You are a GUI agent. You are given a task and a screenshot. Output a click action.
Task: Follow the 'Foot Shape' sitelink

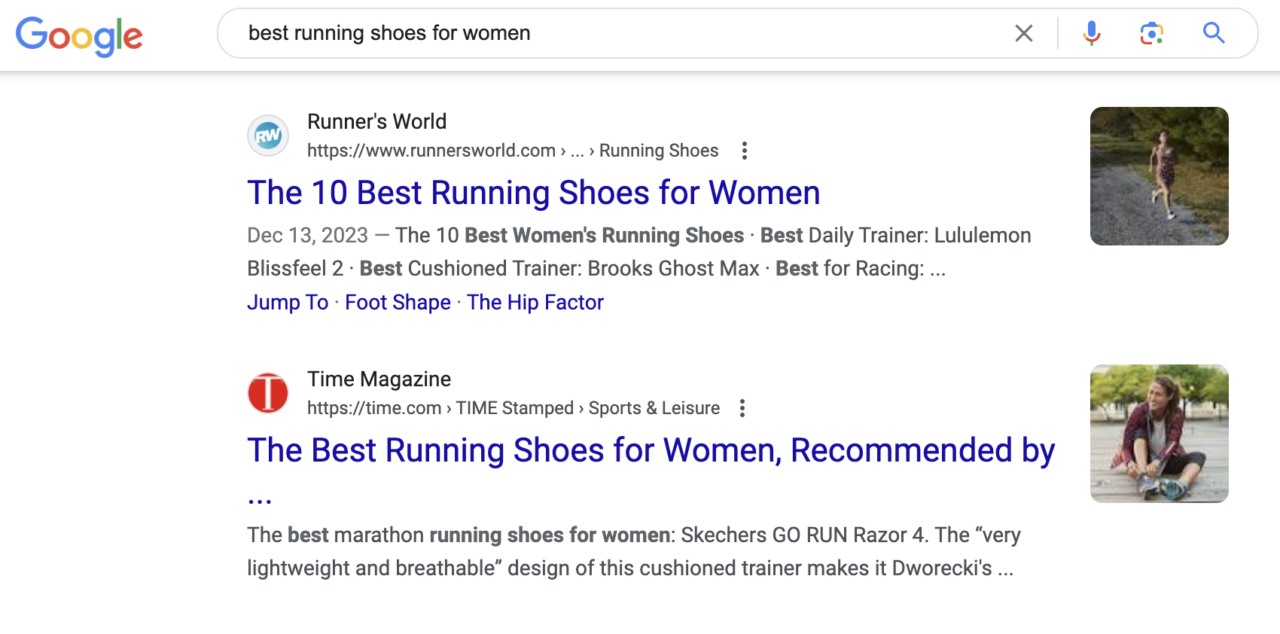coord(398,302)
